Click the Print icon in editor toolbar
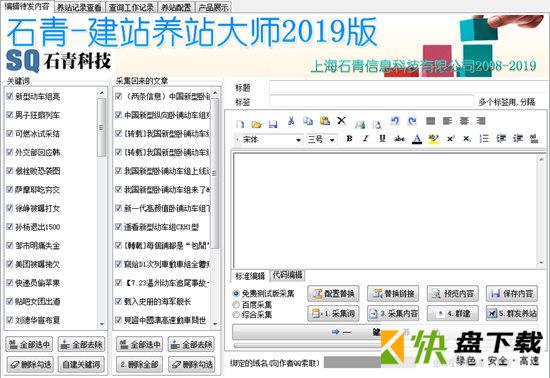This screenshot has width=550, height=378. [360, 124]
